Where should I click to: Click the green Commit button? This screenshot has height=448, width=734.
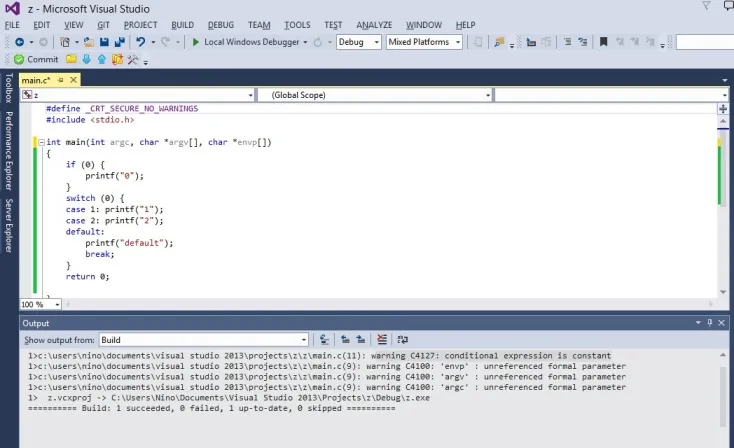[x=36, y=59]
